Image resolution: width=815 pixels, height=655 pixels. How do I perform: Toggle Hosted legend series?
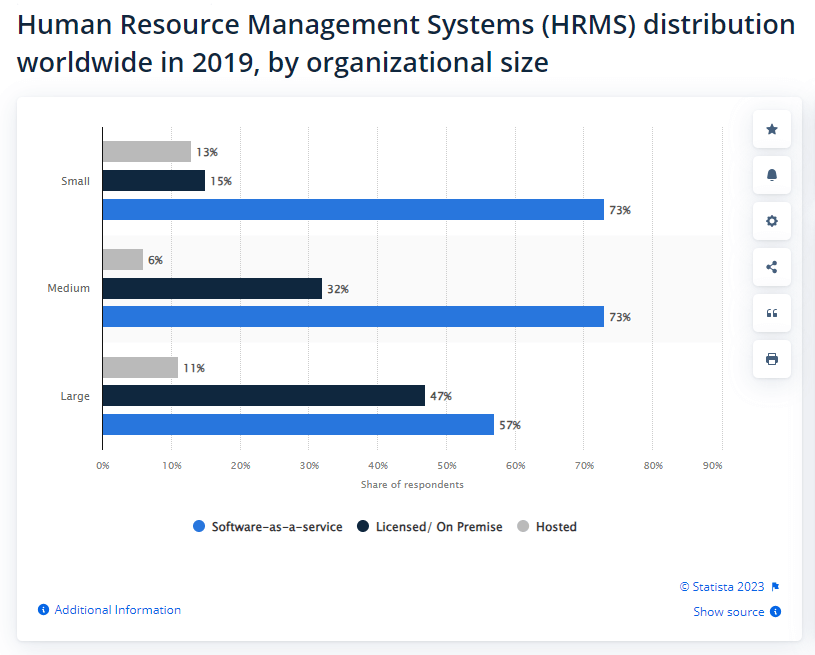(x=547, y=527)
